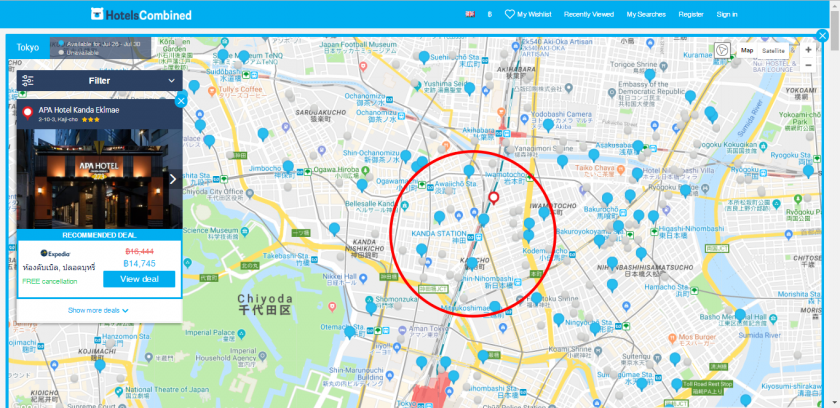Viewport: 840px width, 408px height.
Task: Click the Expedia logo
Action: 56,253
